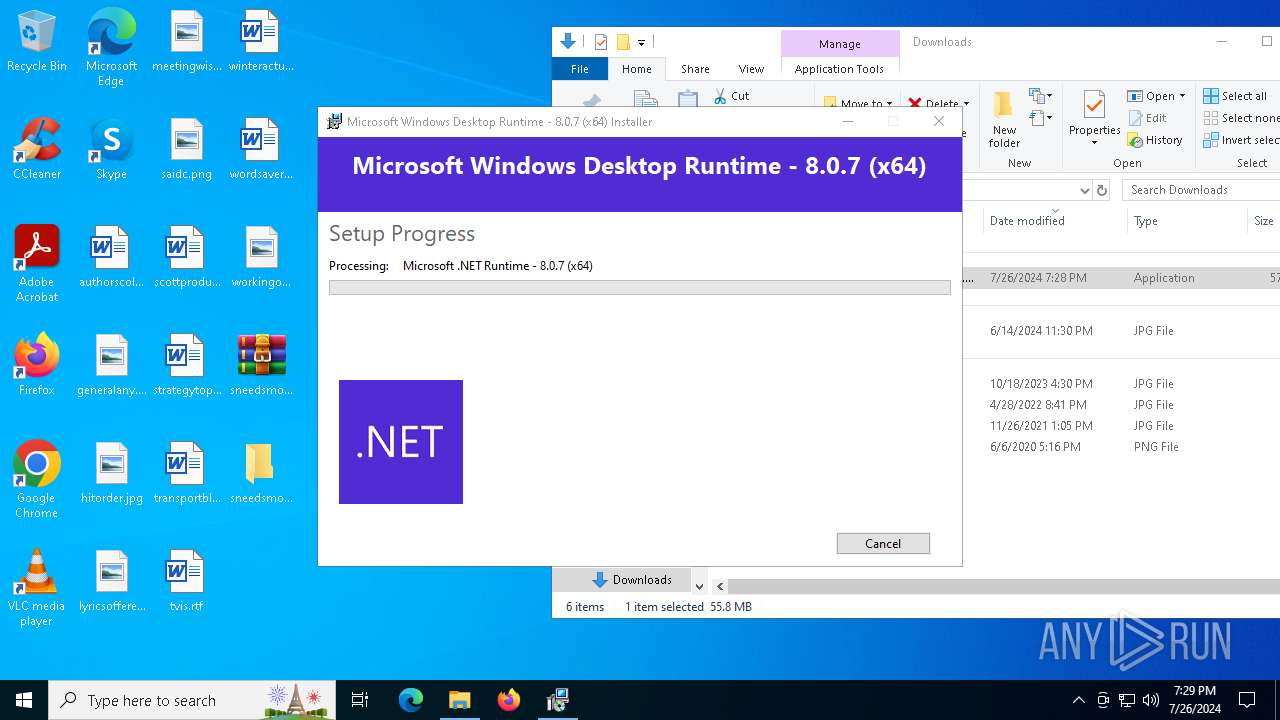Click Cut in Explorer ribbon

point(732,96)
